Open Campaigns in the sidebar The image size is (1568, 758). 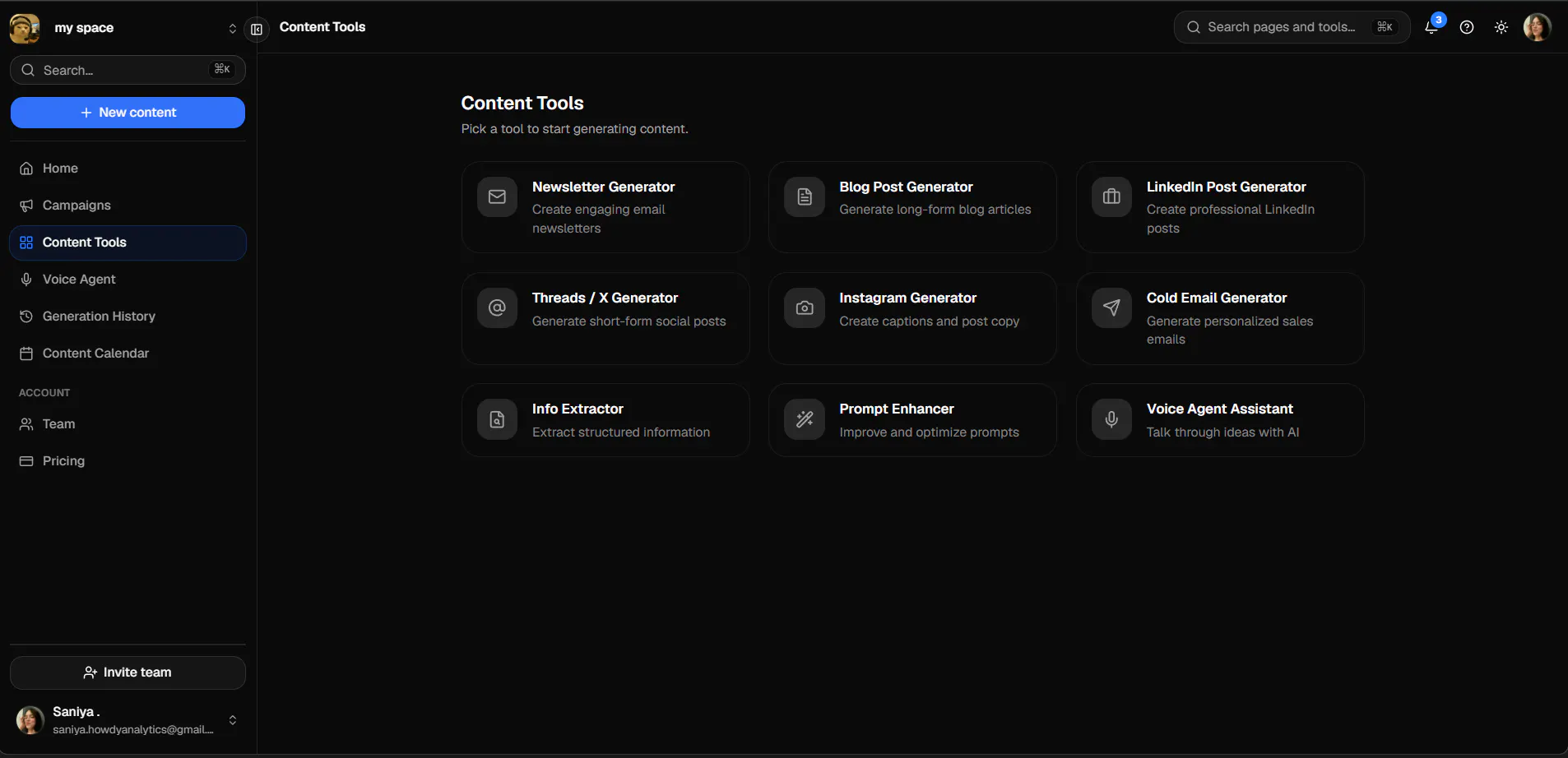[x=128, y=206]
